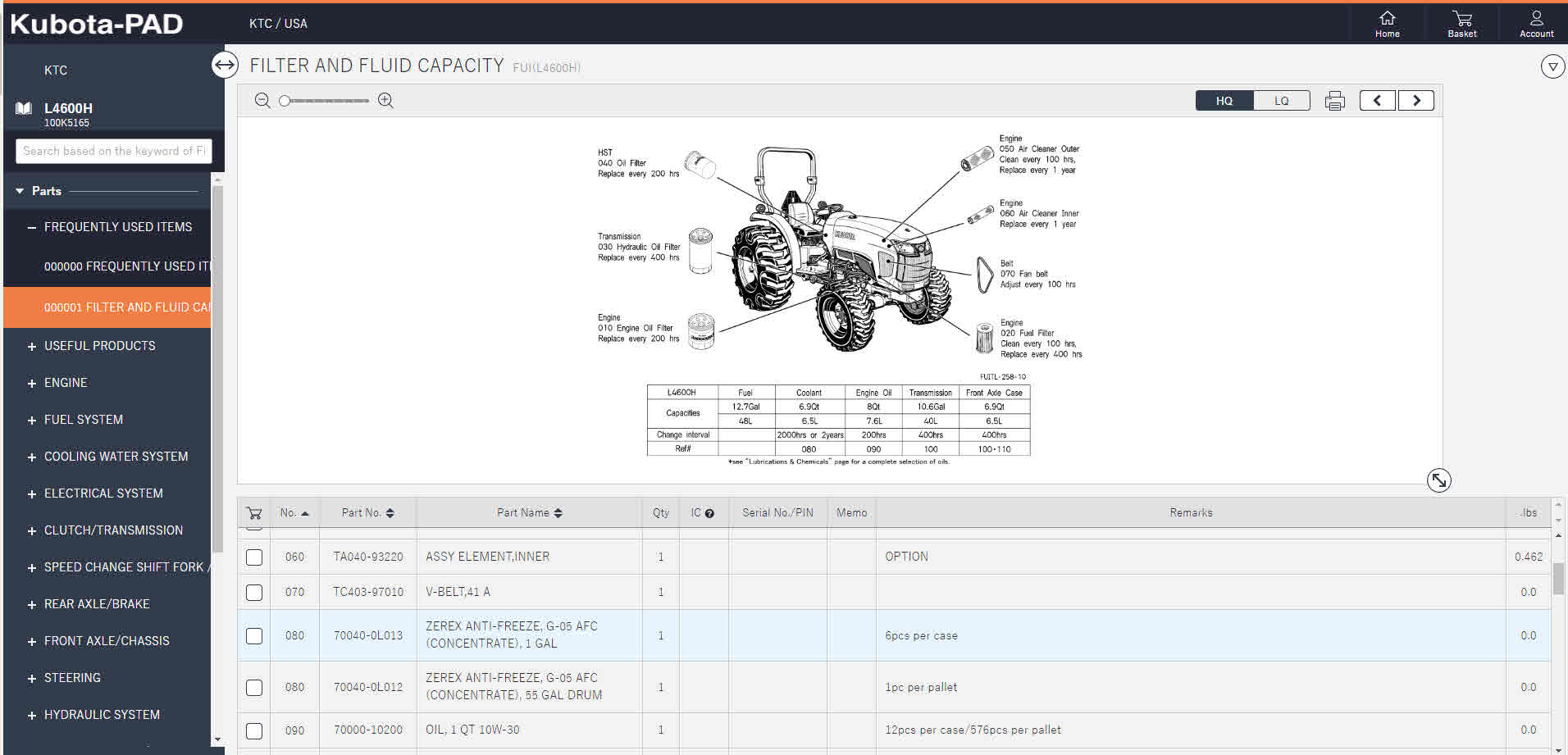Sort table by Part Name column
Screen dimensions: 1568x755
coord(529,513)
